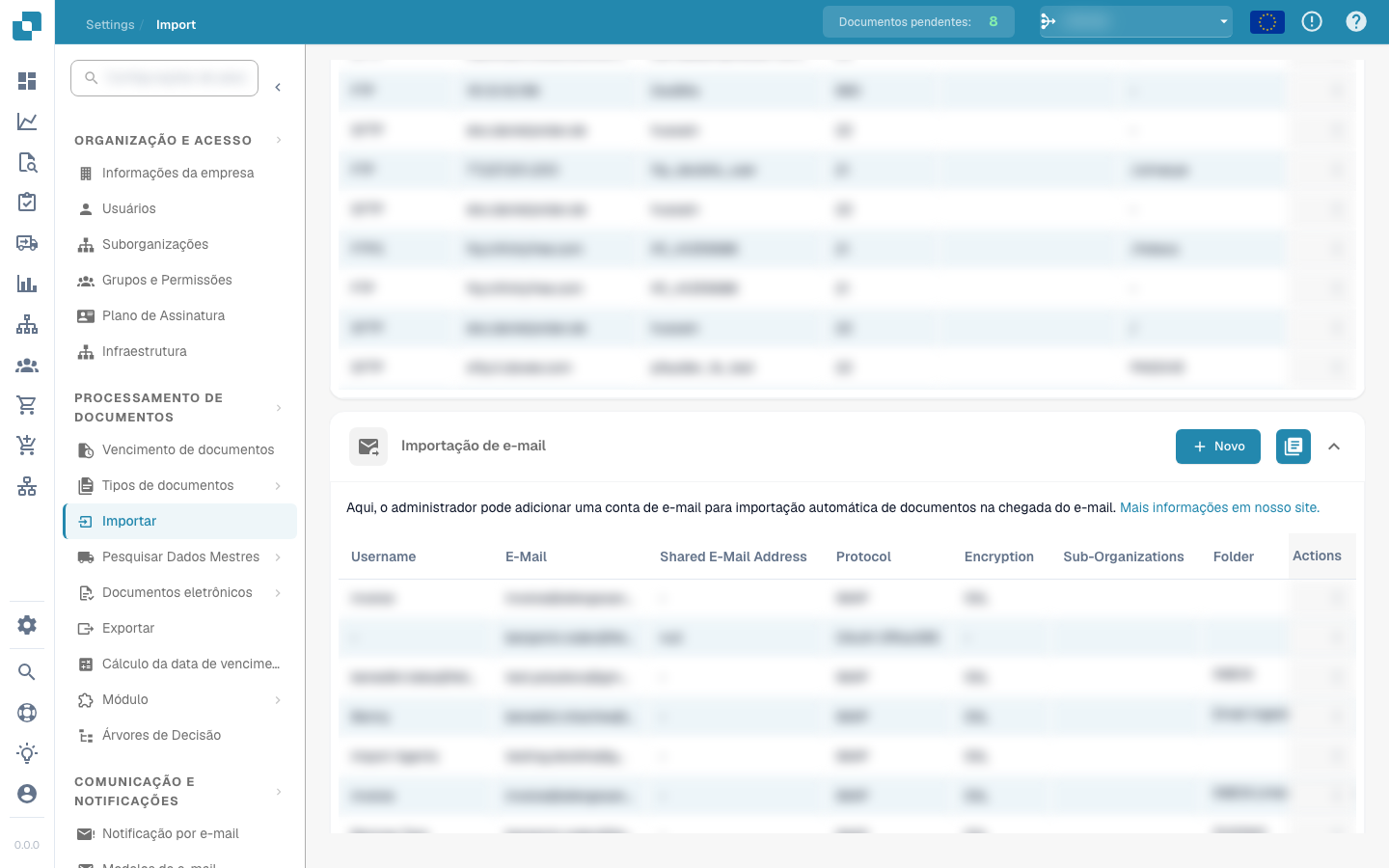The width and height of the screenshot is (1389, 868).
Task: Open the people group icon in left rail
Action: [27, 366]
